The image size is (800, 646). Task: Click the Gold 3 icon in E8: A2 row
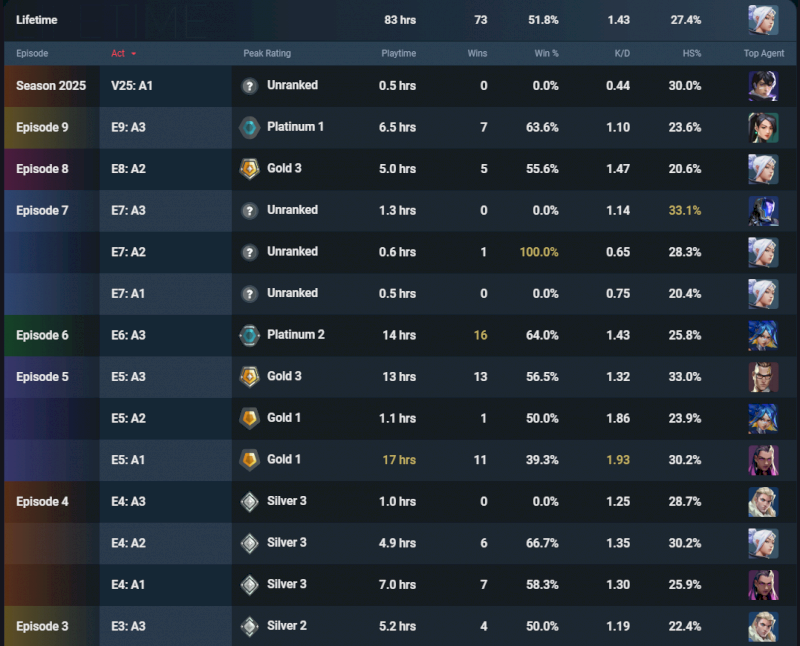(x=249, y=169)
